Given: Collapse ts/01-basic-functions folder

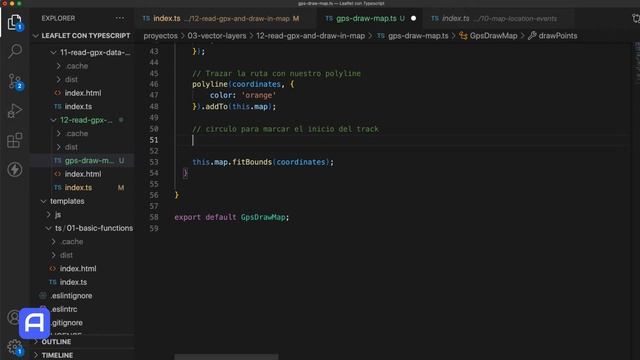Looking at the screenshot, I should (89, 228).
